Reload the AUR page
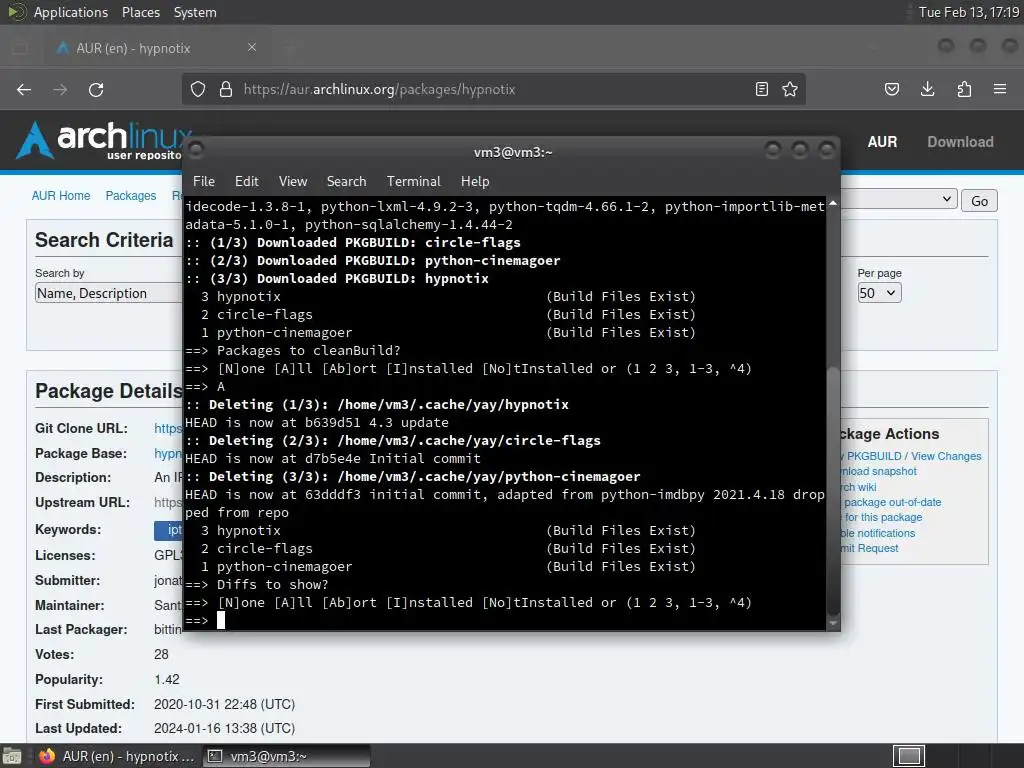 (x=96, y=89)
